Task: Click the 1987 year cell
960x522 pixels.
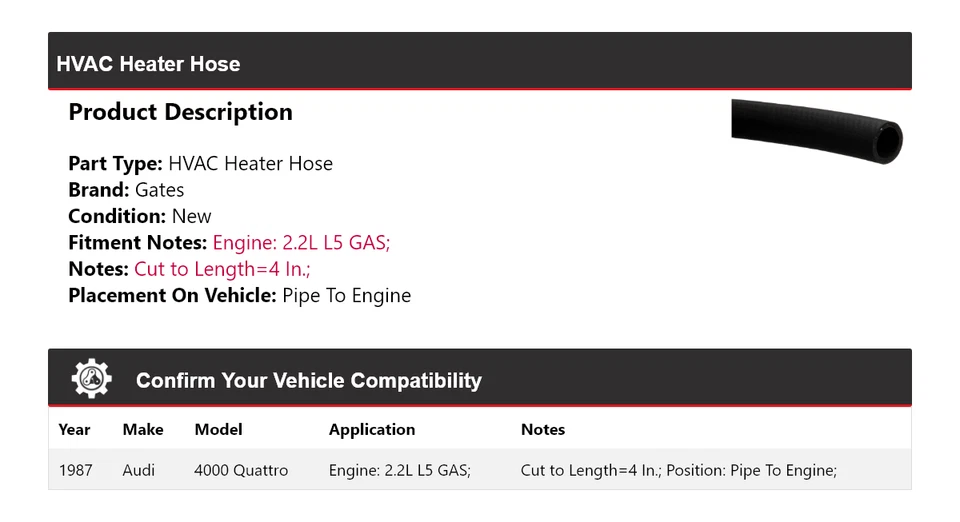Action: 75,470
